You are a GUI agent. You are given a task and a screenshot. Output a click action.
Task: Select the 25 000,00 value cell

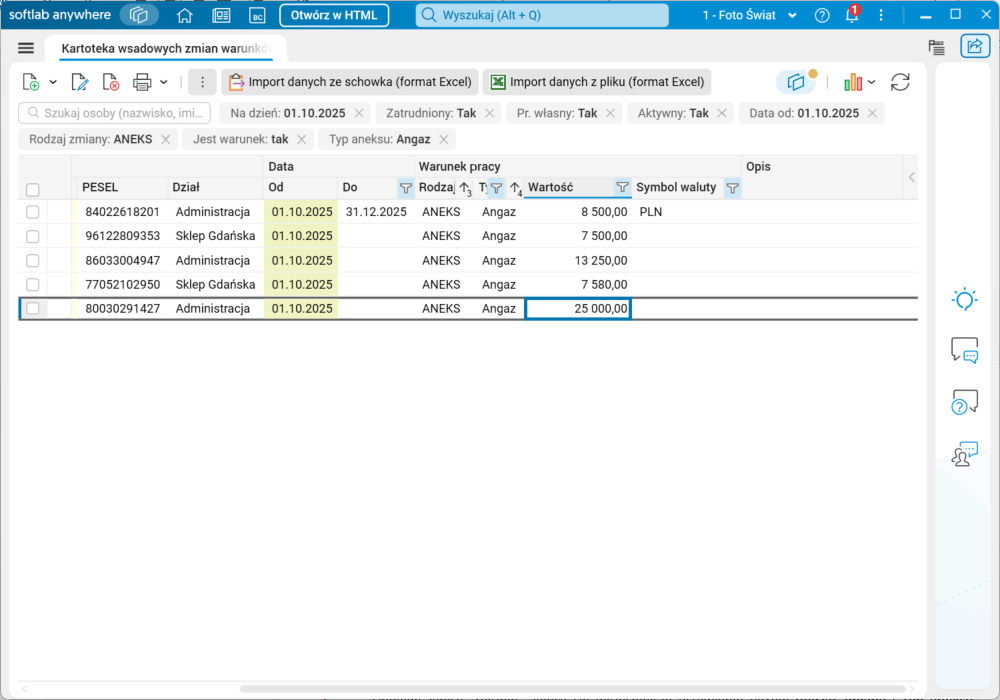point(578,309)
